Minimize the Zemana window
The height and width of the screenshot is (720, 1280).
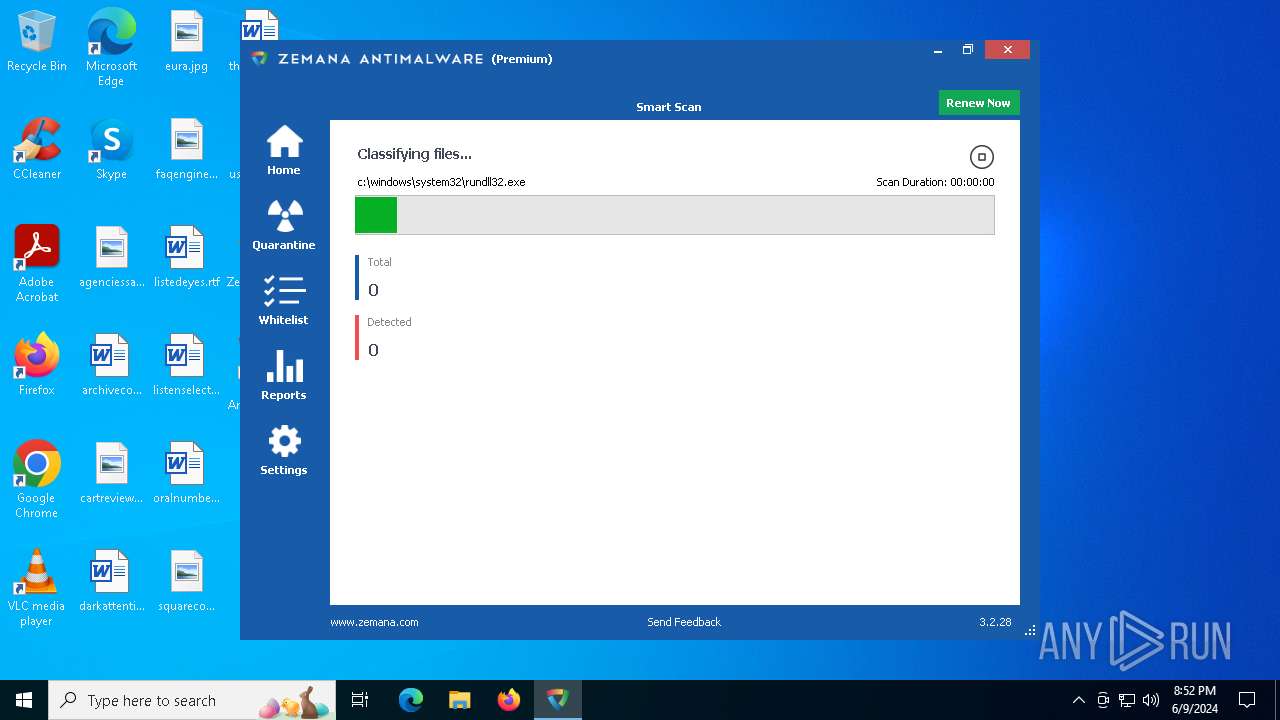coord(938,50)
